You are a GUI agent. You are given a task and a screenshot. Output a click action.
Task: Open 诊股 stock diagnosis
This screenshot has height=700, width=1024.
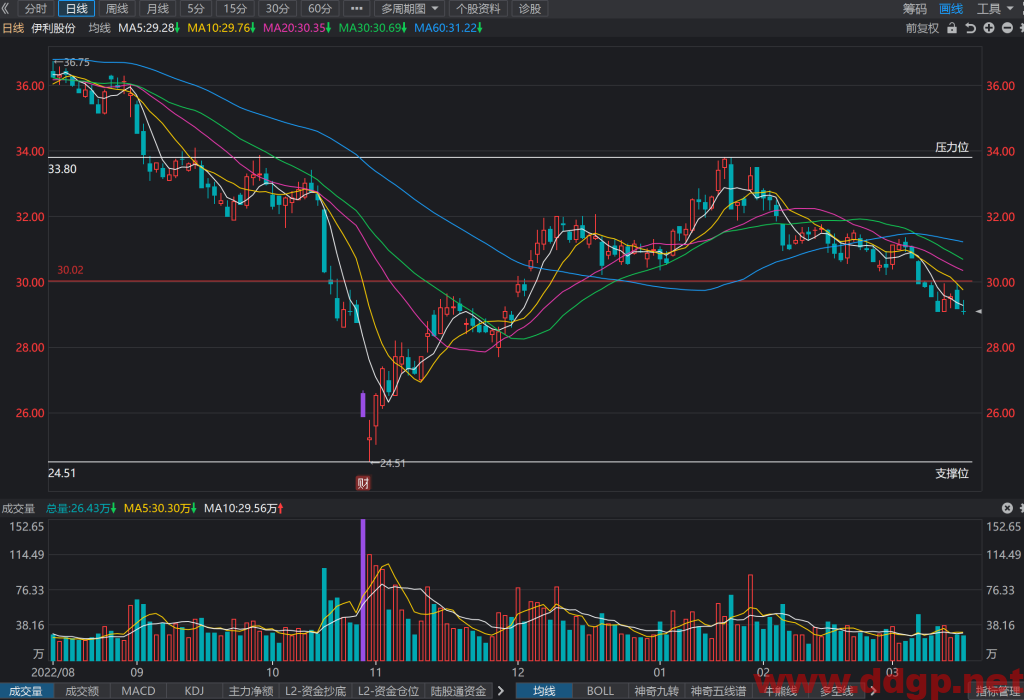530,8
